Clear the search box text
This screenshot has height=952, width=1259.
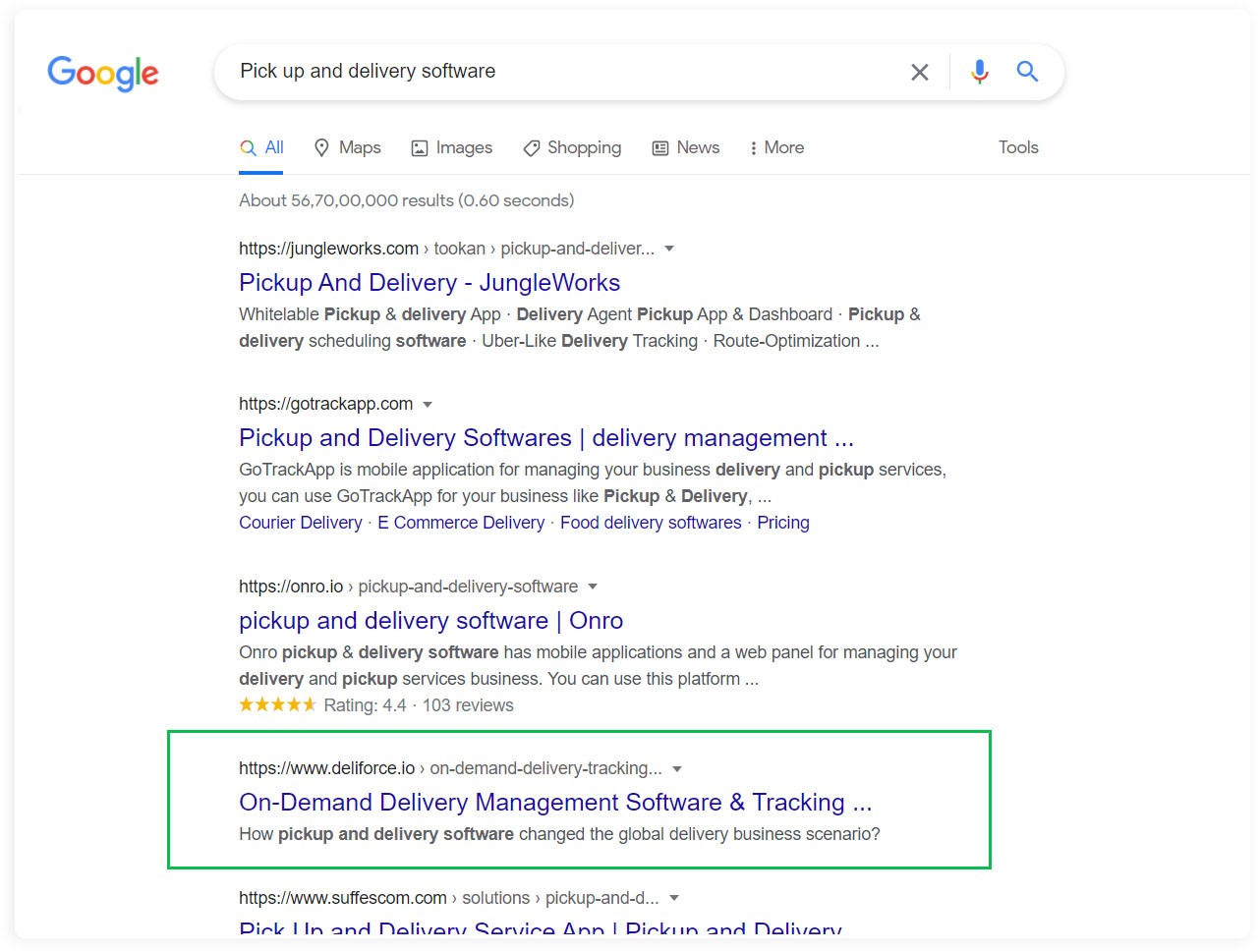pos(919,72)
